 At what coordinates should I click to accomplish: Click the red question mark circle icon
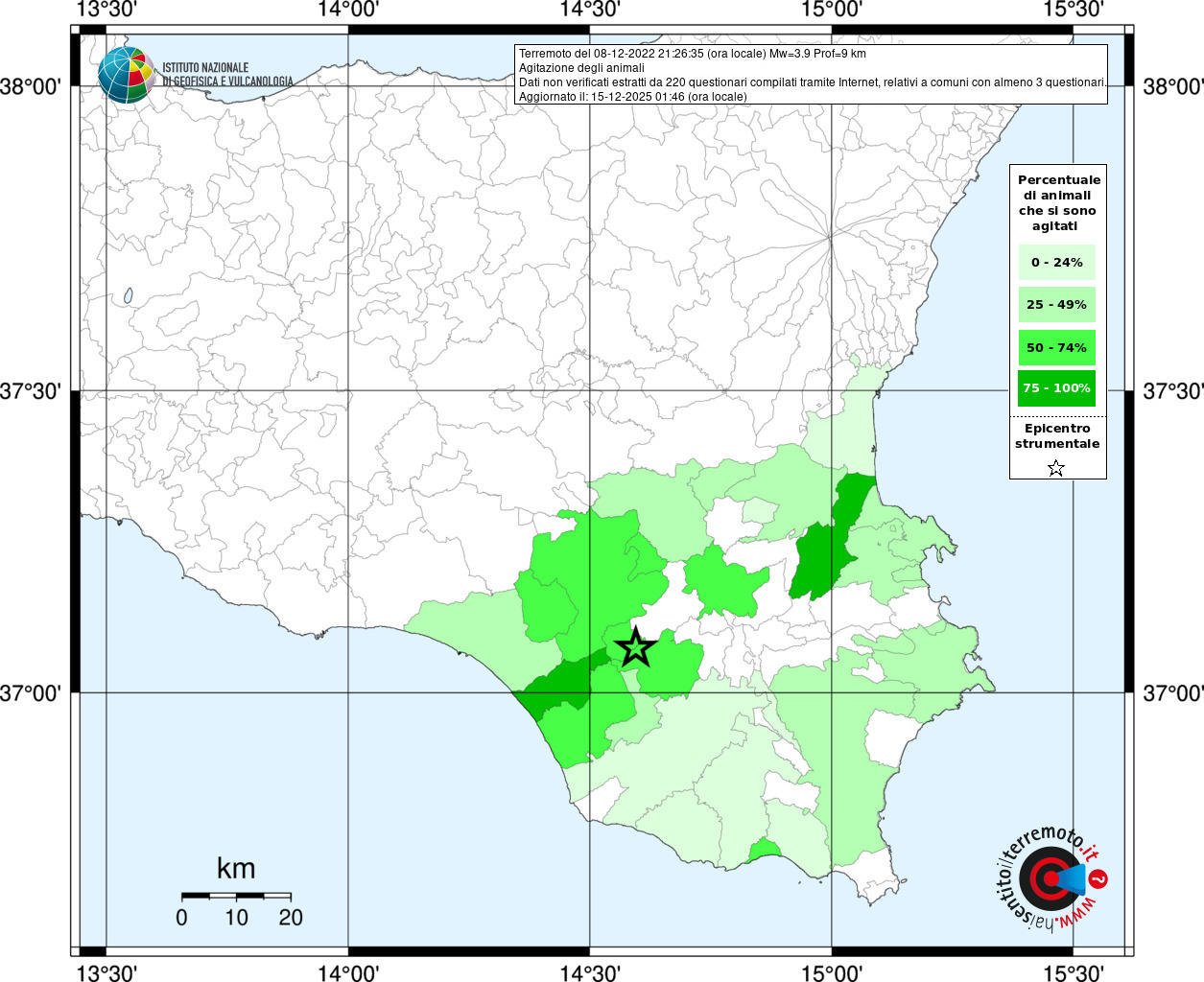[1099, 878]
